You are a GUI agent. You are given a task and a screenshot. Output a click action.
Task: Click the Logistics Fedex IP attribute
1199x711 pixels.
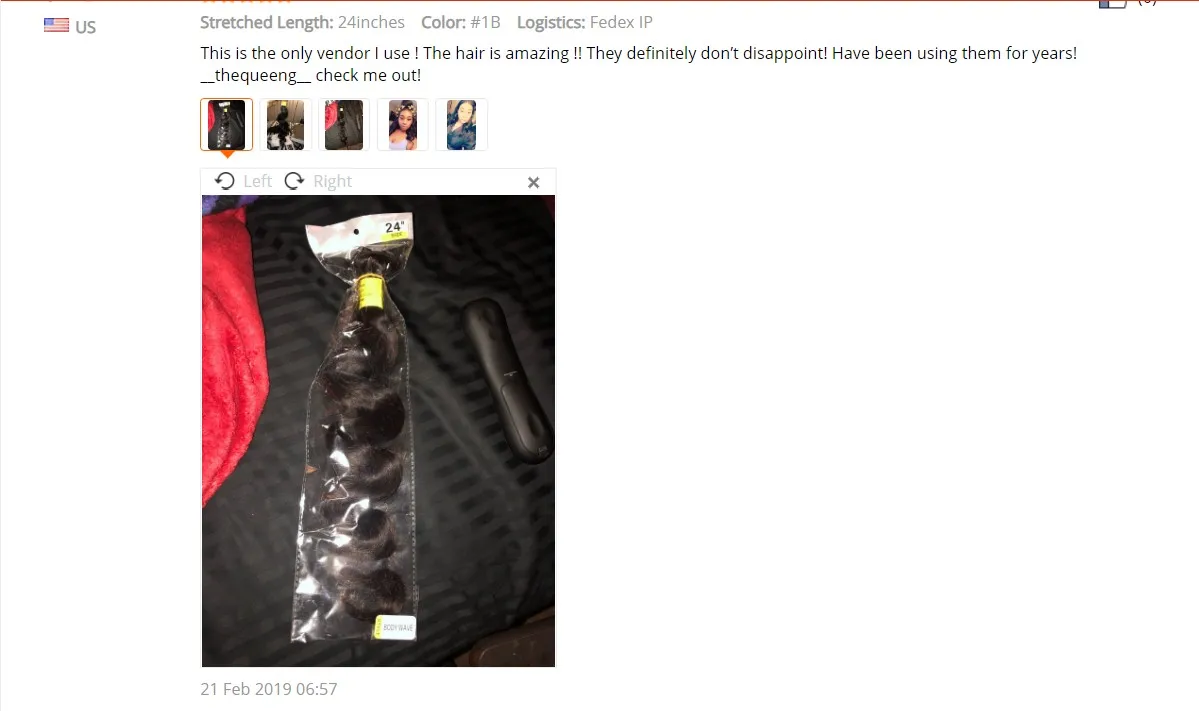point(585,22)
